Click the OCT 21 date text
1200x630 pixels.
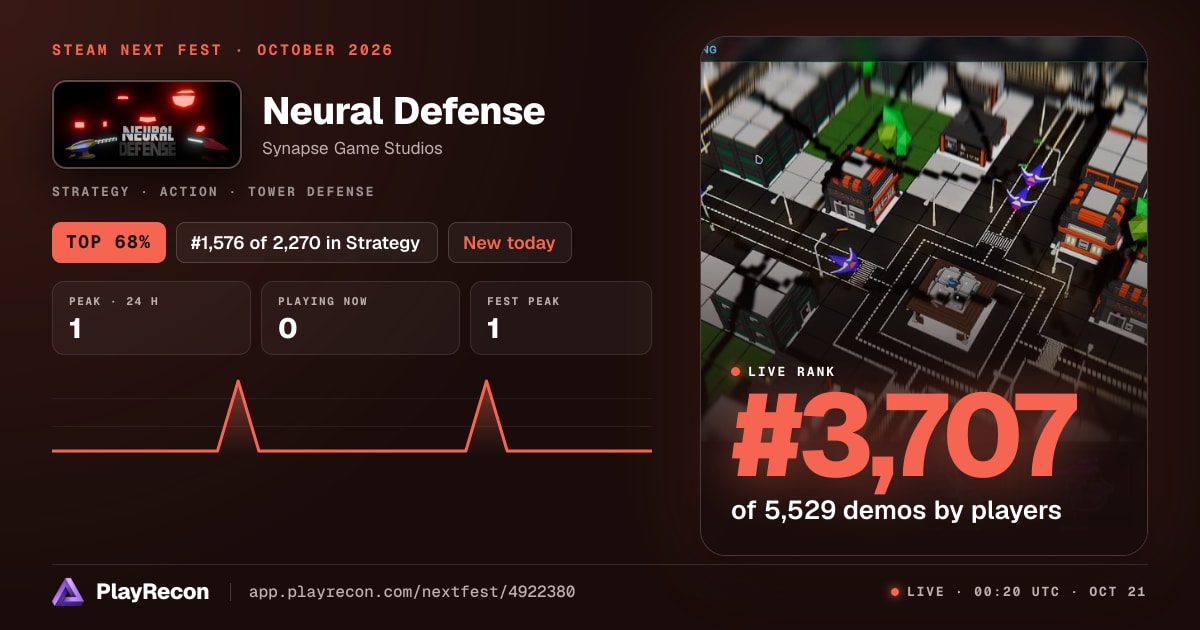(1118, 592)
